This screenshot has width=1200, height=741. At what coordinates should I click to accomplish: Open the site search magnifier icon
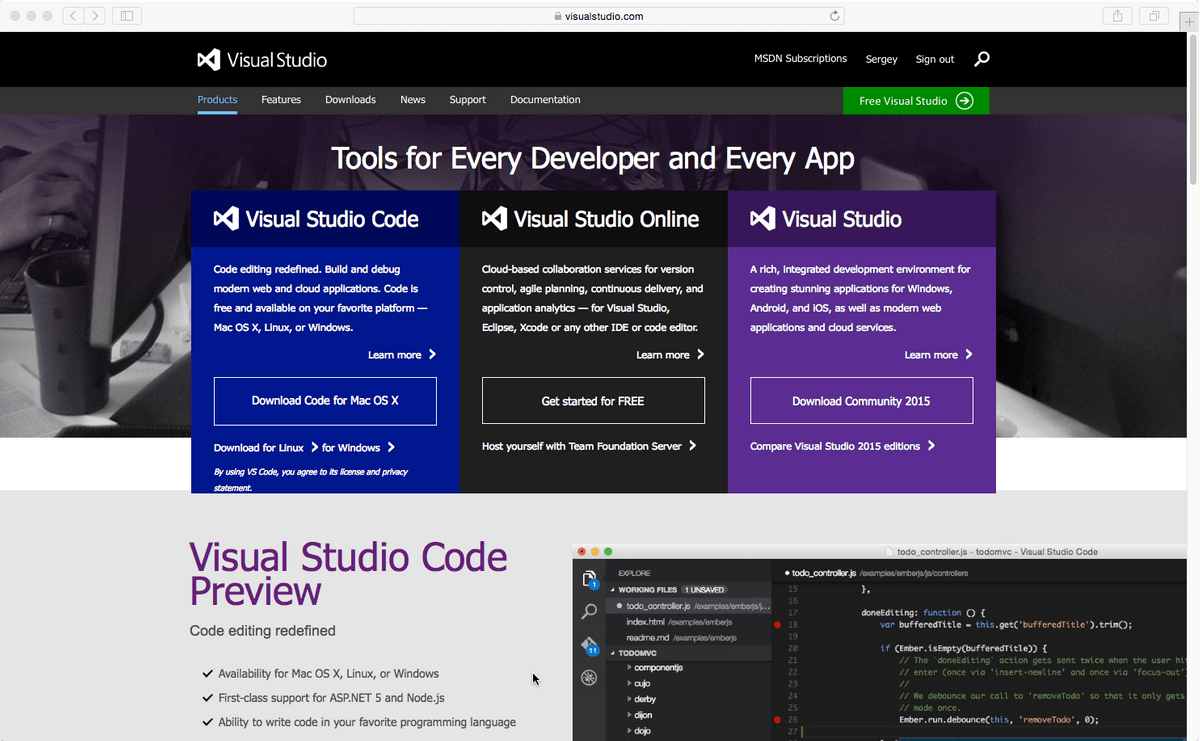click(981, 59)
